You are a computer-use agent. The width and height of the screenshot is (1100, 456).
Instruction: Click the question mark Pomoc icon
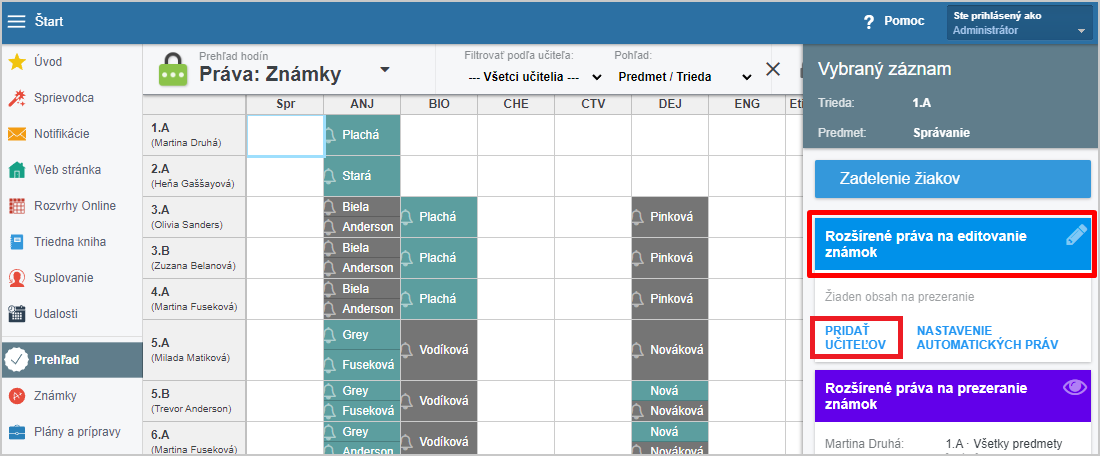[x=869, y=21]
